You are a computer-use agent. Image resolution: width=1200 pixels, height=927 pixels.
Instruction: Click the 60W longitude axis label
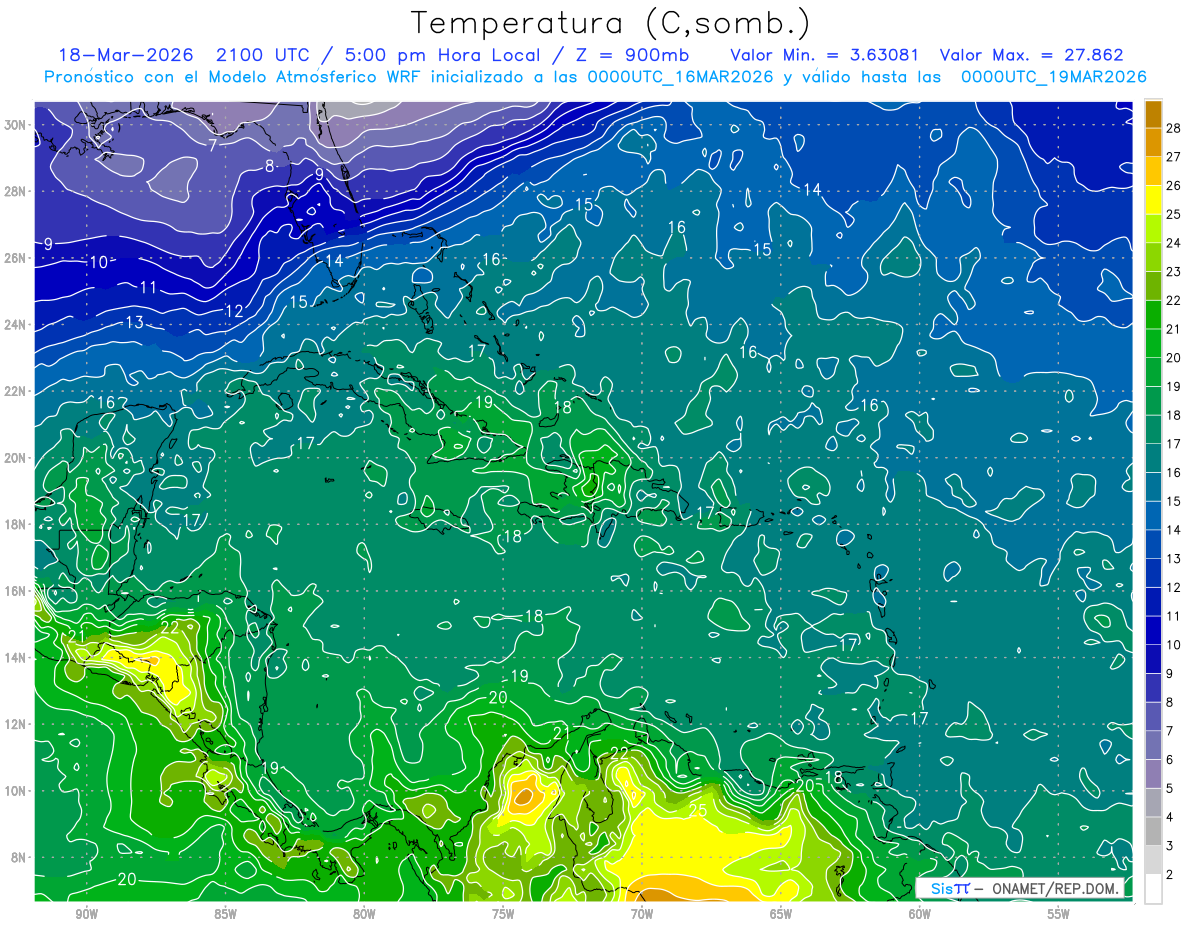point(920,914)
